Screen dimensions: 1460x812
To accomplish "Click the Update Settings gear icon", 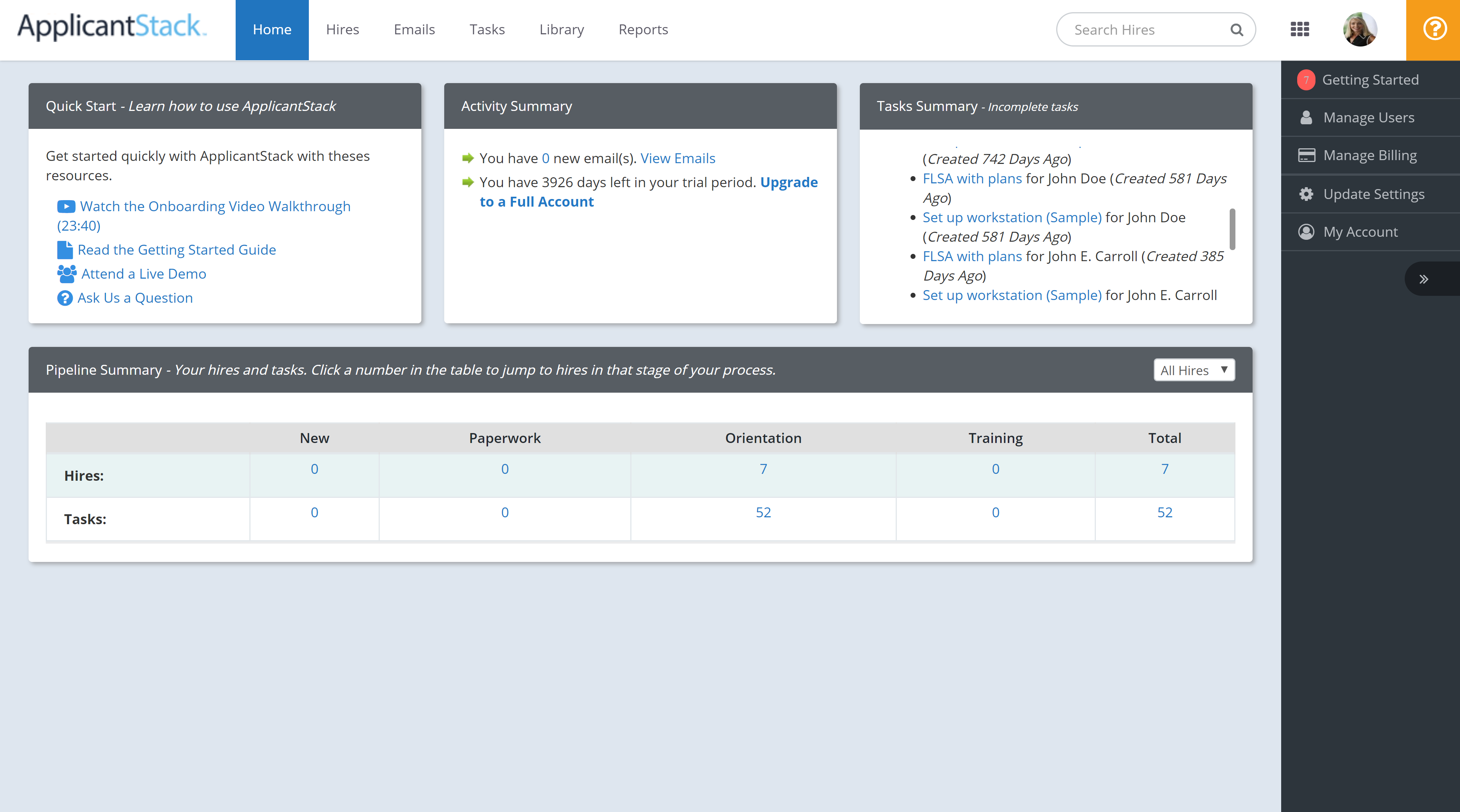I will [1306, 194].
